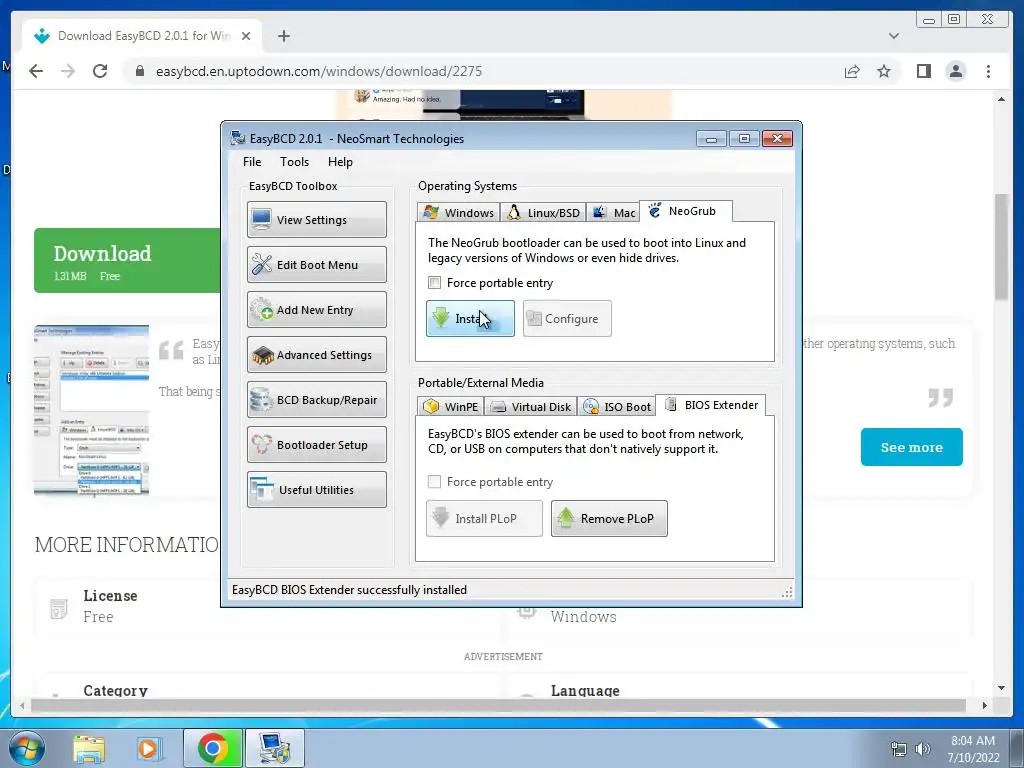Click the monitor icon on View Settings
This screenshot has height=768, width=1024.
click(261, 219)
